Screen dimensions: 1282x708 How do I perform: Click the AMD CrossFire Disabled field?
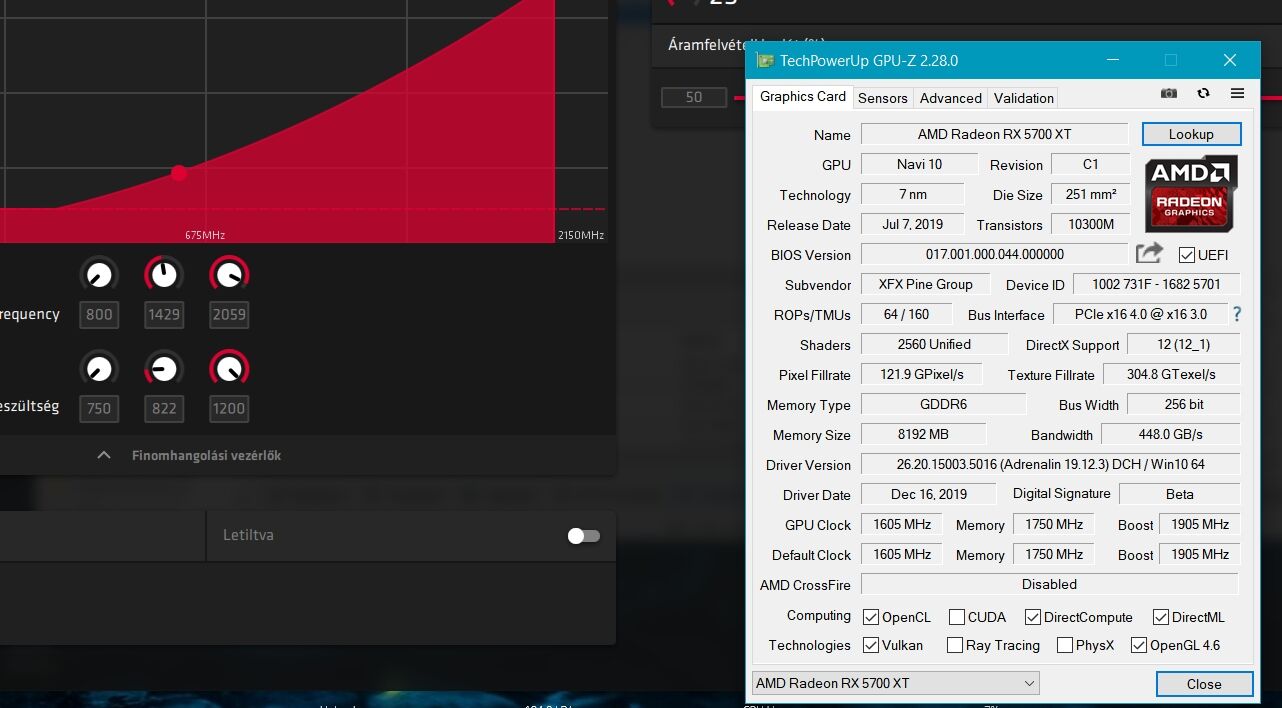coord(1049,584)
